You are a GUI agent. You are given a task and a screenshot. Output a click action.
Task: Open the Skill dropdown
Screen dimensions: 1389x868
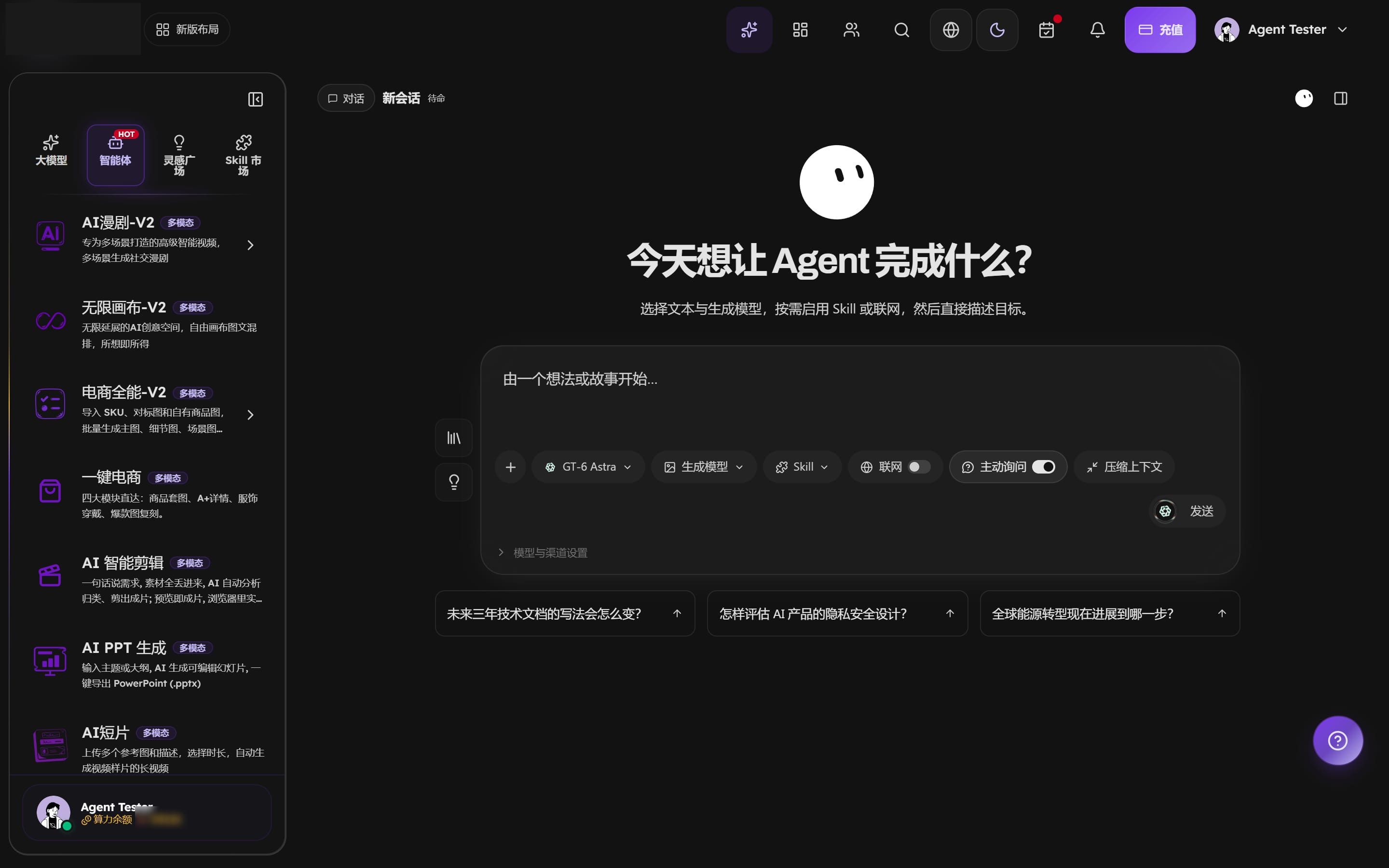(x=803, y=467)
